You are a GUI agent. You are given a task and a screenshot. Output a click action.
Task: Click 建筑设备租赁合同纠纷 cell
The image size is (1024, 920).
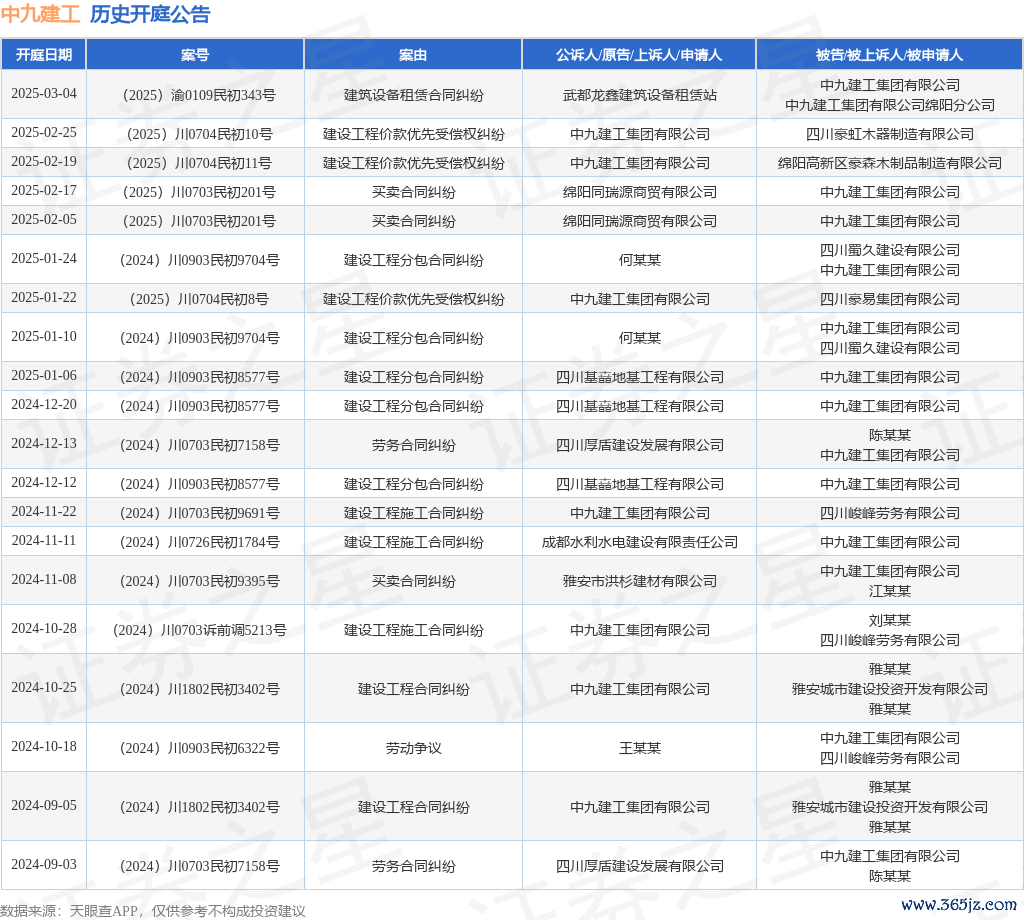point(413,95)
